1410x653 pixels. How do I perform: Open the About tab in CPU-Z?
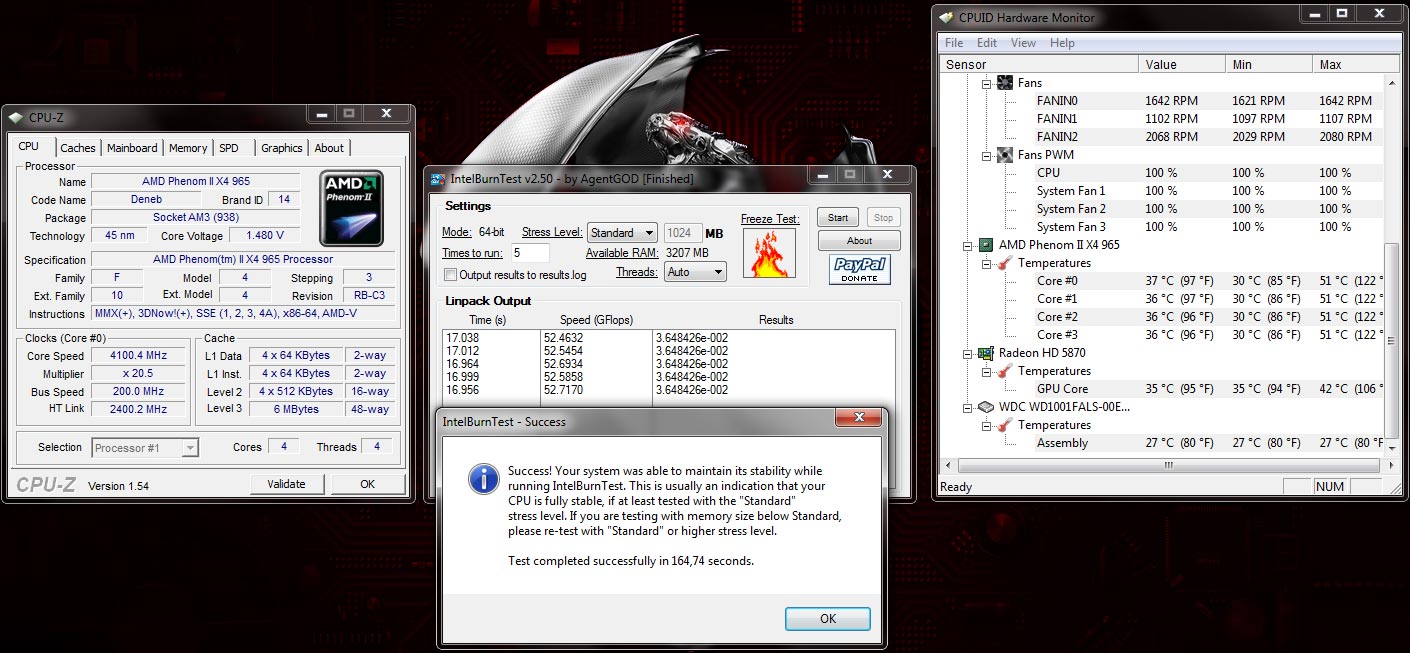pyautogui.click(x=329, y=148)
